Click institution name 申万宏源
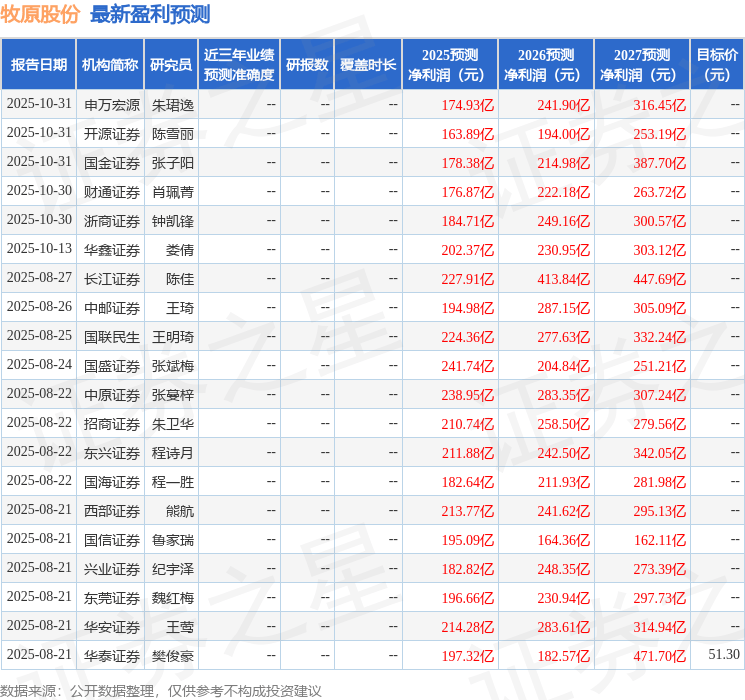745x700 pixels. click(x=112, y=105)
